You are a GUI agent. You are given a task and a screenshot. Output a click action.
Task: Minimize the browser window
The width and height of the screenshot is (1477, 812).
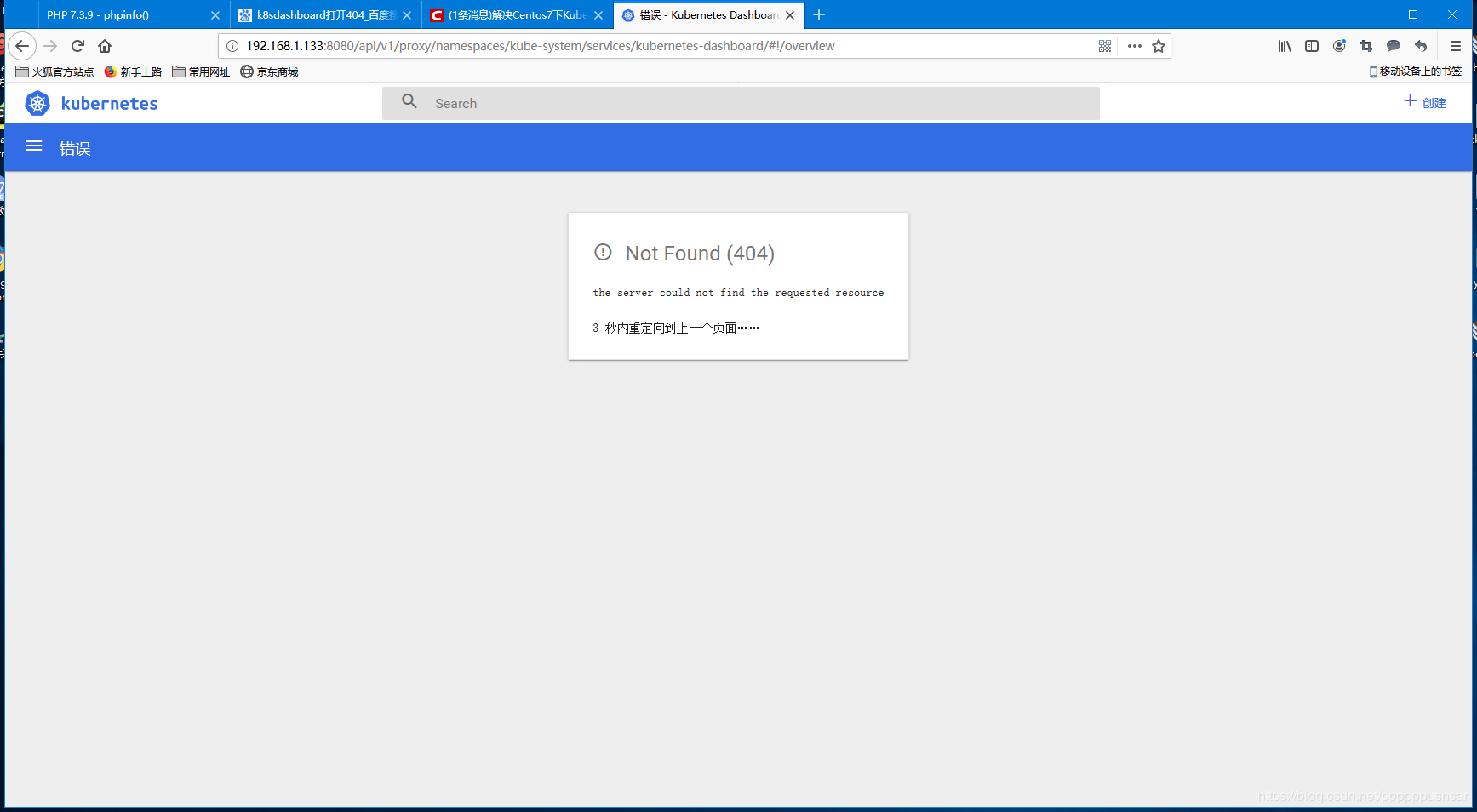(1374, 14)
